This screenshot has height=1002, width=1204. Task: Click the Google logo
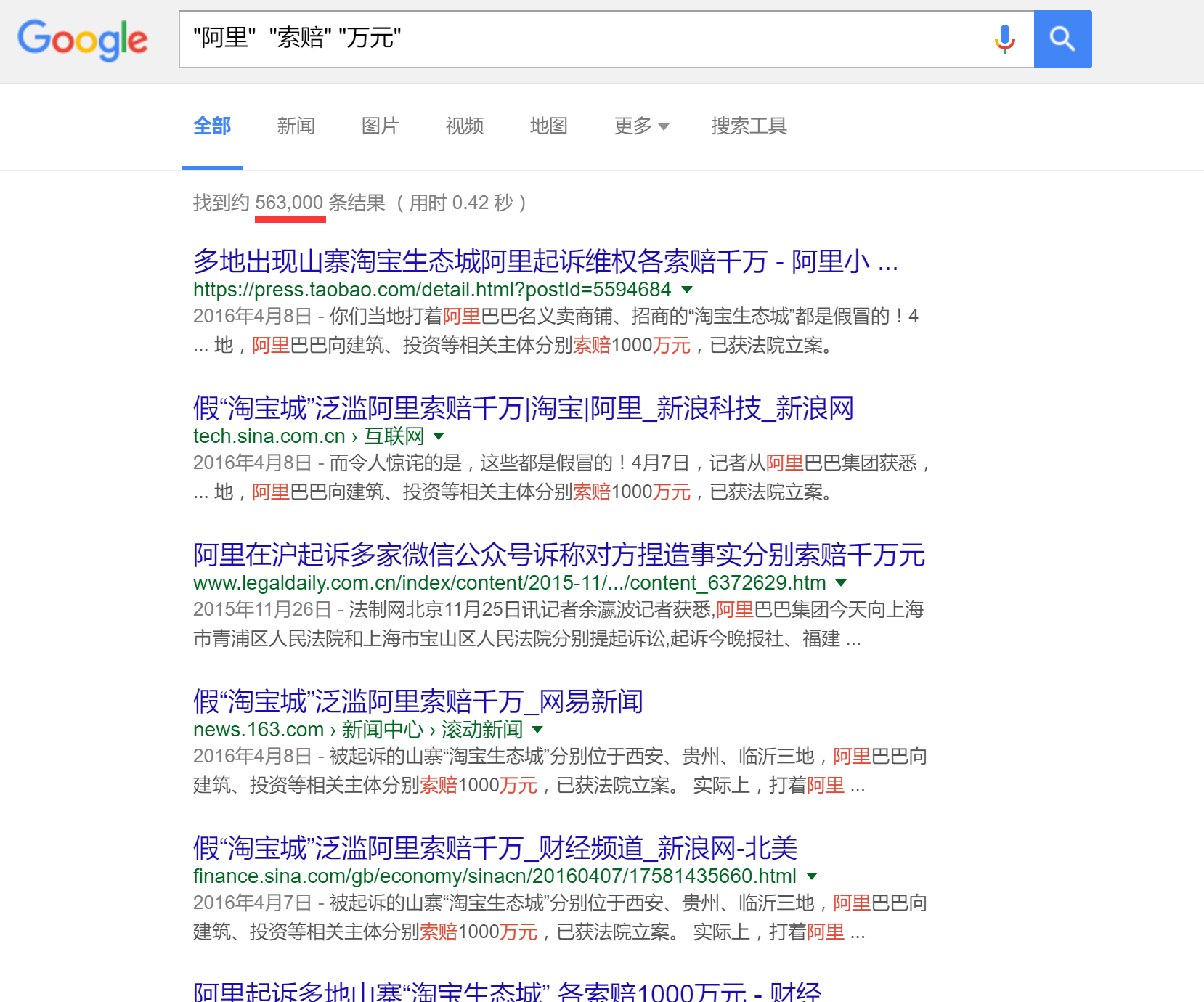point(83,39)
